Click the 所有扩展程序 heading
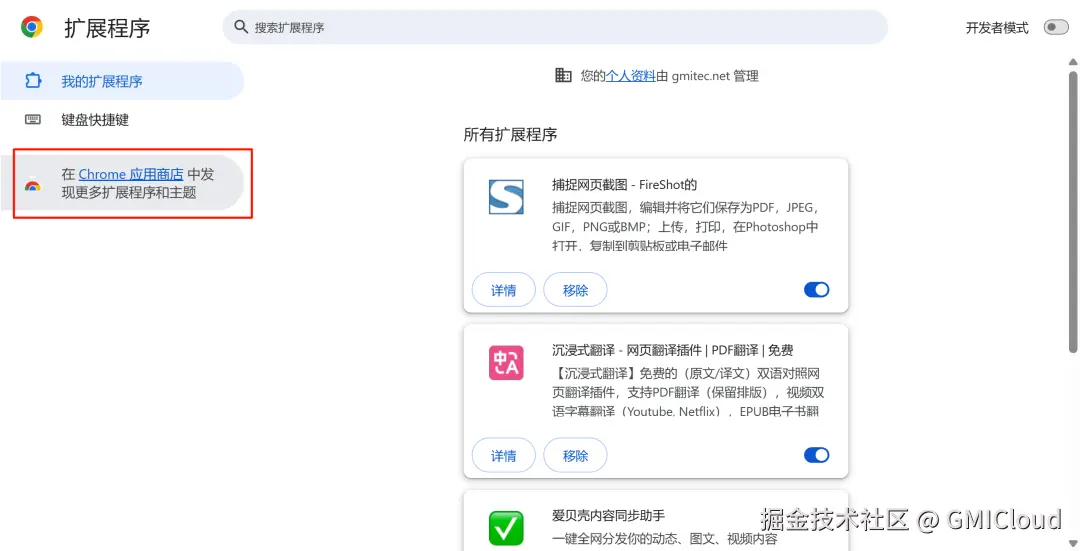 [510, 135]
